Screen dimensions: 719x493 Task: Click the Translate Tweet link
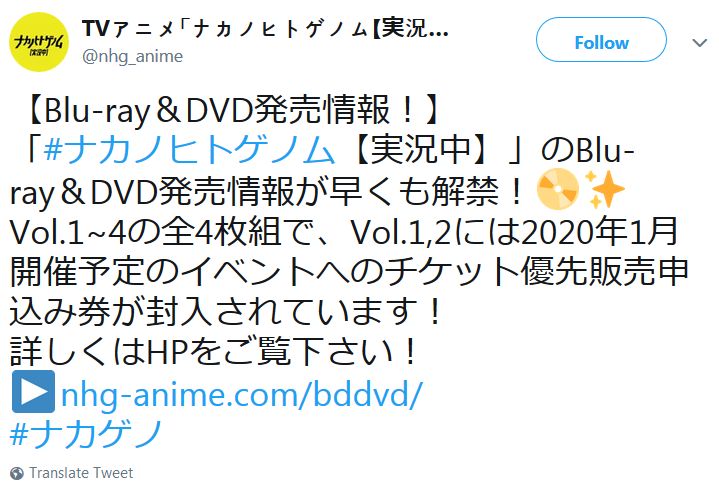tap(81, 473)
